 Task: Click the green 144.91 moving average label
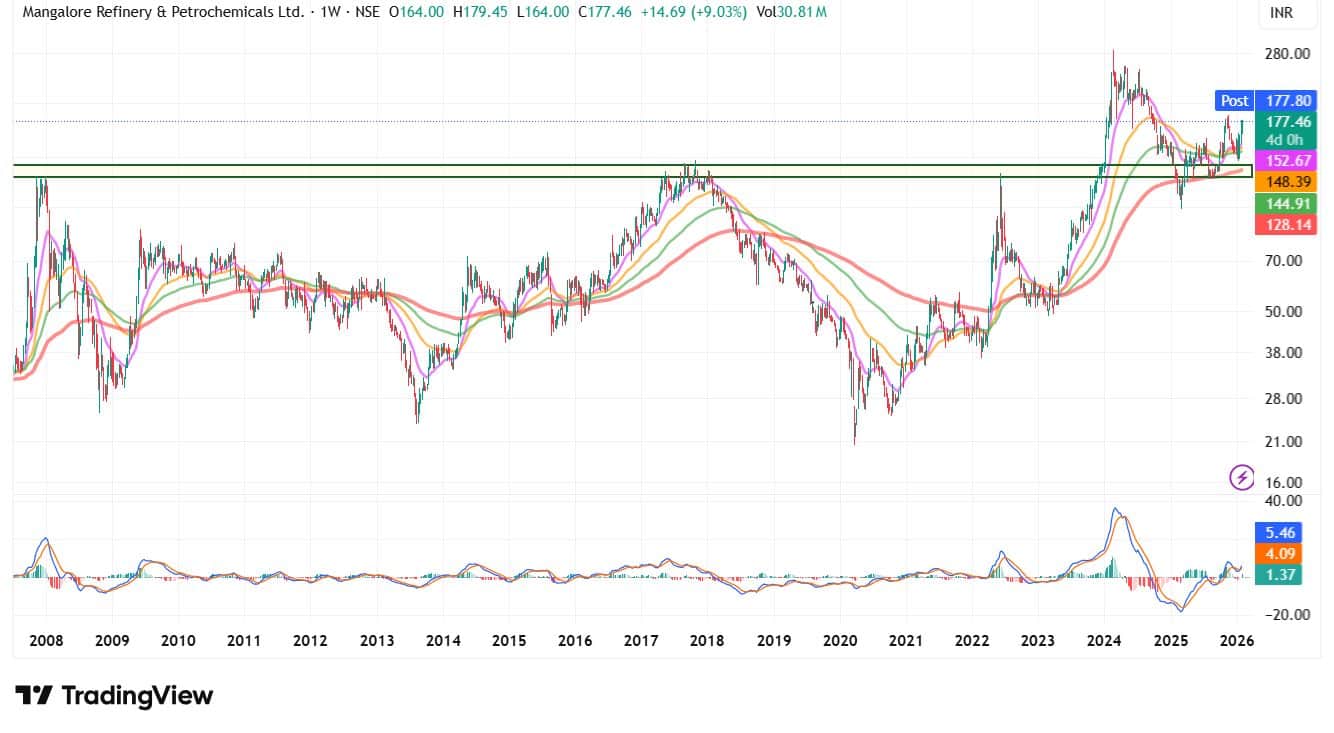[1287, 203]
